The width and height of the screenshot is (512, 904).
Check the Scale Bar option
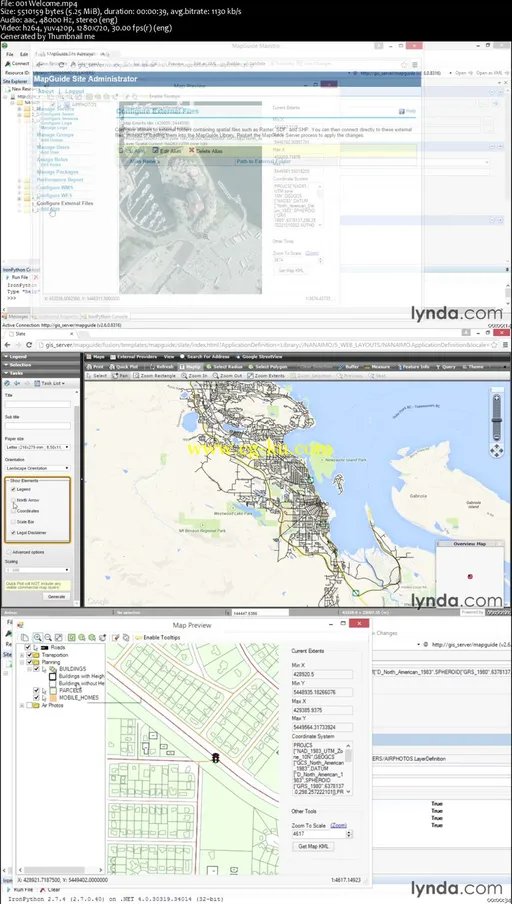click(x=13, y=522)
